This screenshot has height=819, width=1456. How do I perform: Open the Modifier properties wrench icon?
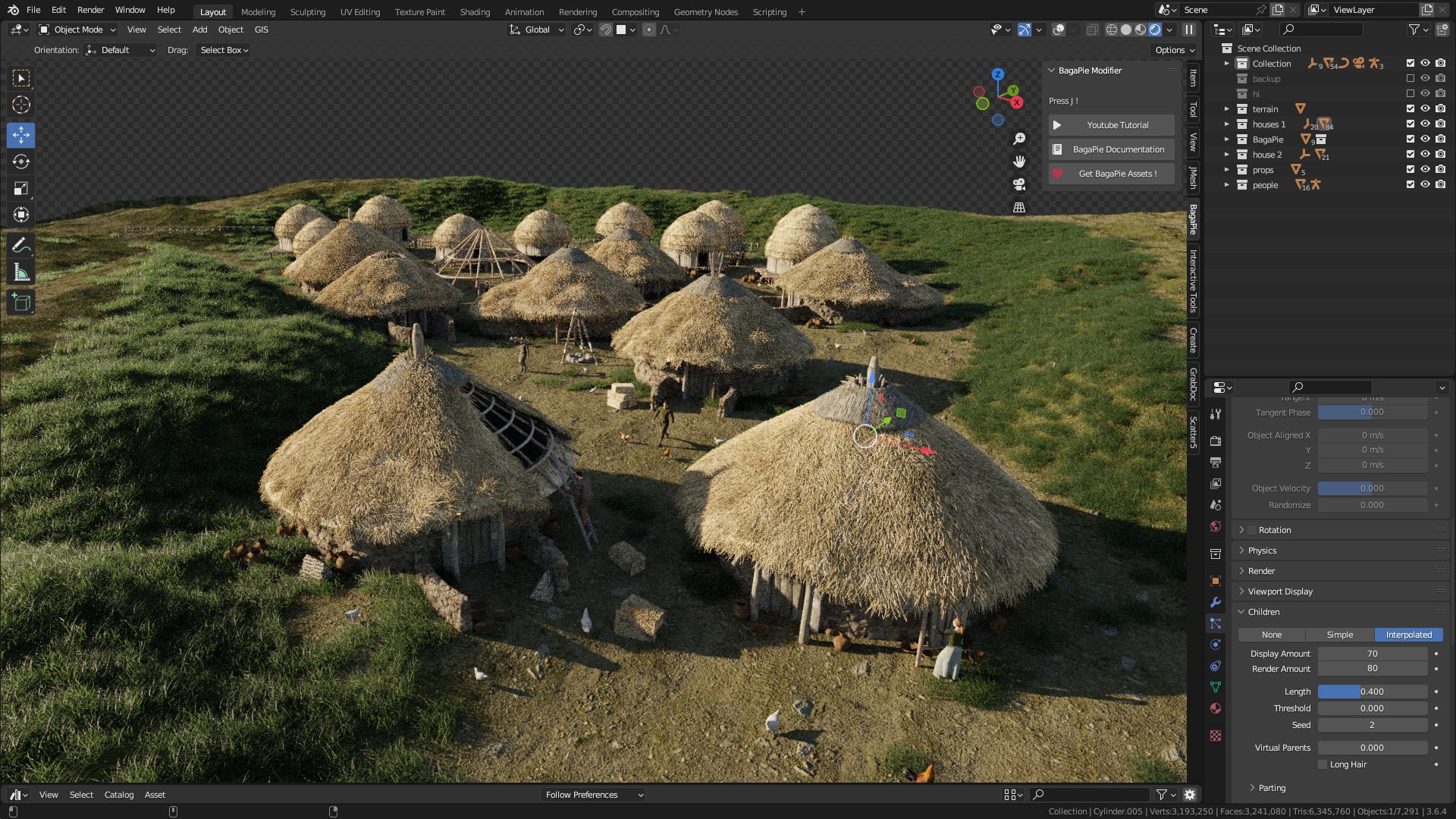[1216, 602]
